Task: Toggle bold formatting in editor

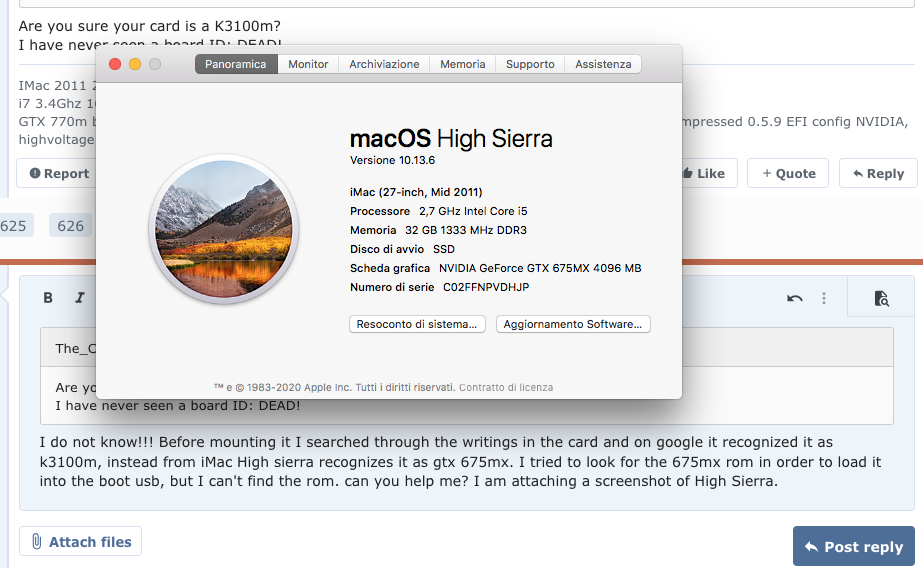Action: click(x=48, y=298)
